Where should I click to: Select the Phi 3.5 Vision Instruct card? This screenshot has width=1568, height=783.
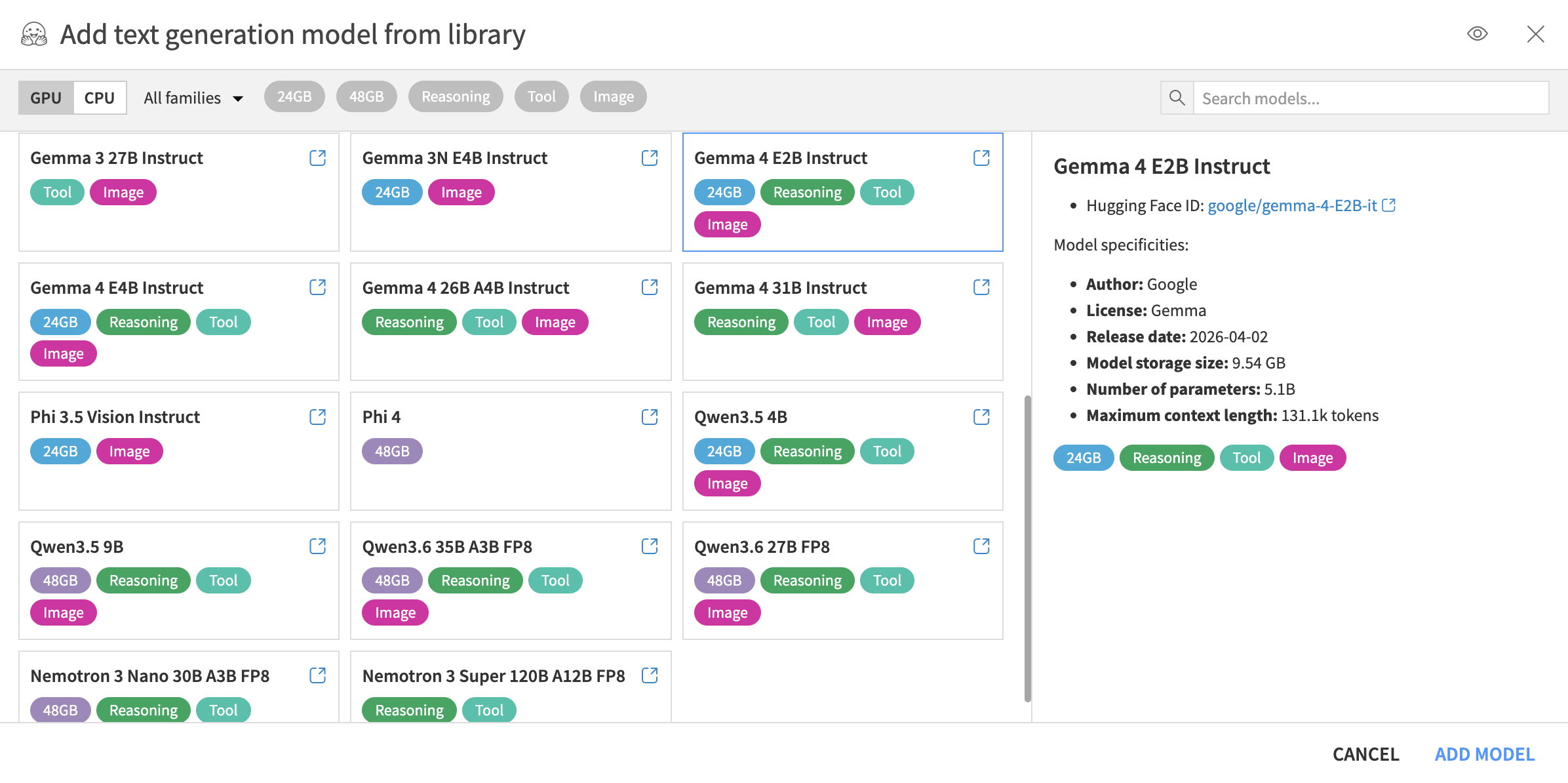point(179,451)
